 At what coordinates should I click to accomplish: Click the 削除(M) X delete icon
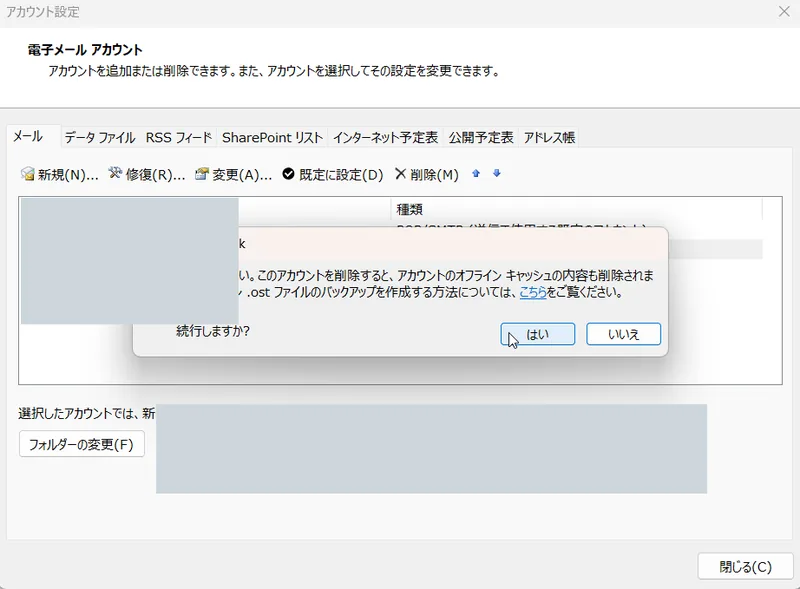pyautogui.click(x=401, y=174)
